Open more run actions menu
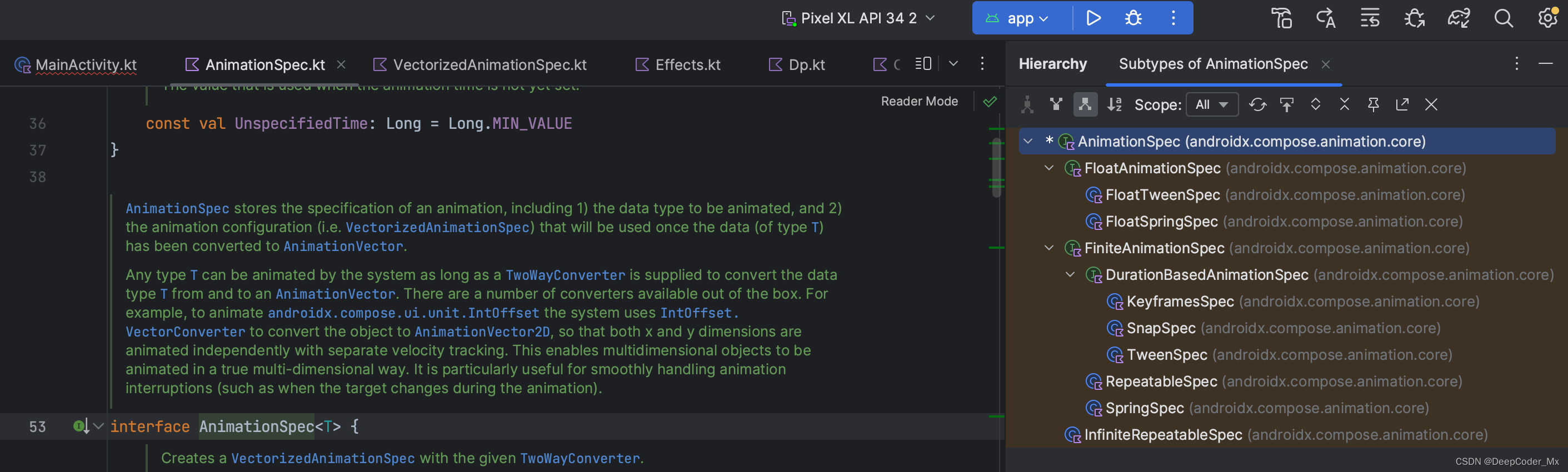This screenshot has height=472, width=1568. tap(1173, 18)
